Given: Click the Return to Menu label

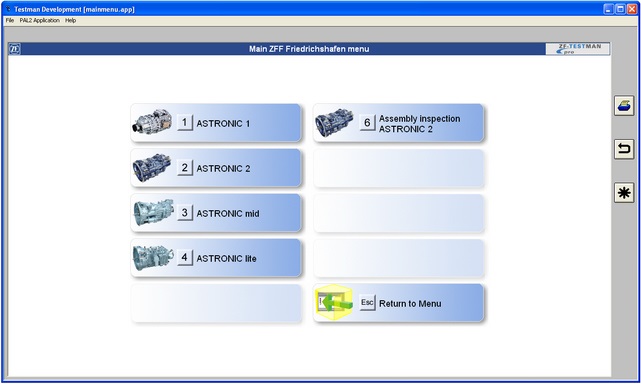Looking at the screenshot, I should tap(410, 303).
